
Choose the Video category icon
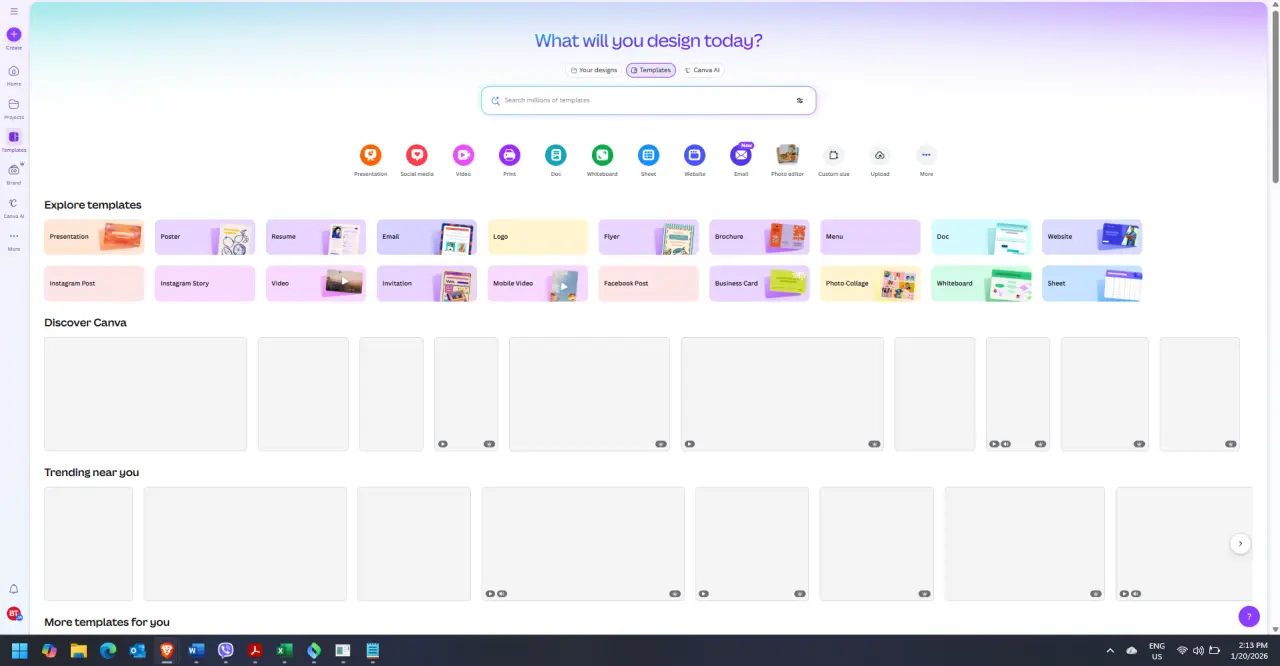coord(463,155)
